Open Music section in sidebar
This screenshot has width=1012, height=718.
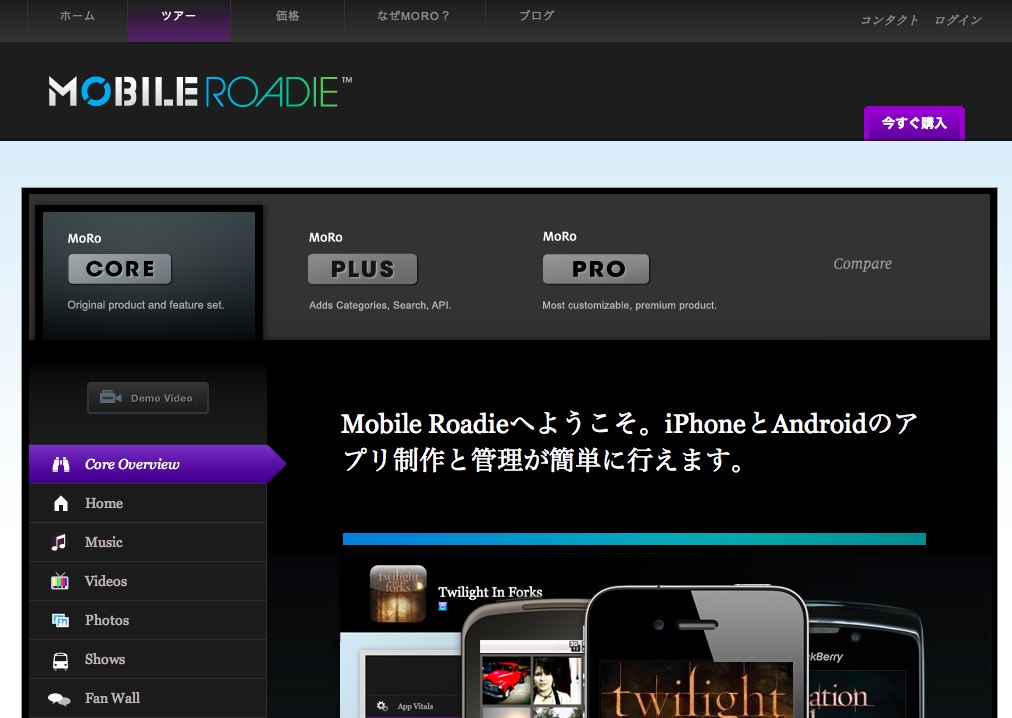[148, 542]
